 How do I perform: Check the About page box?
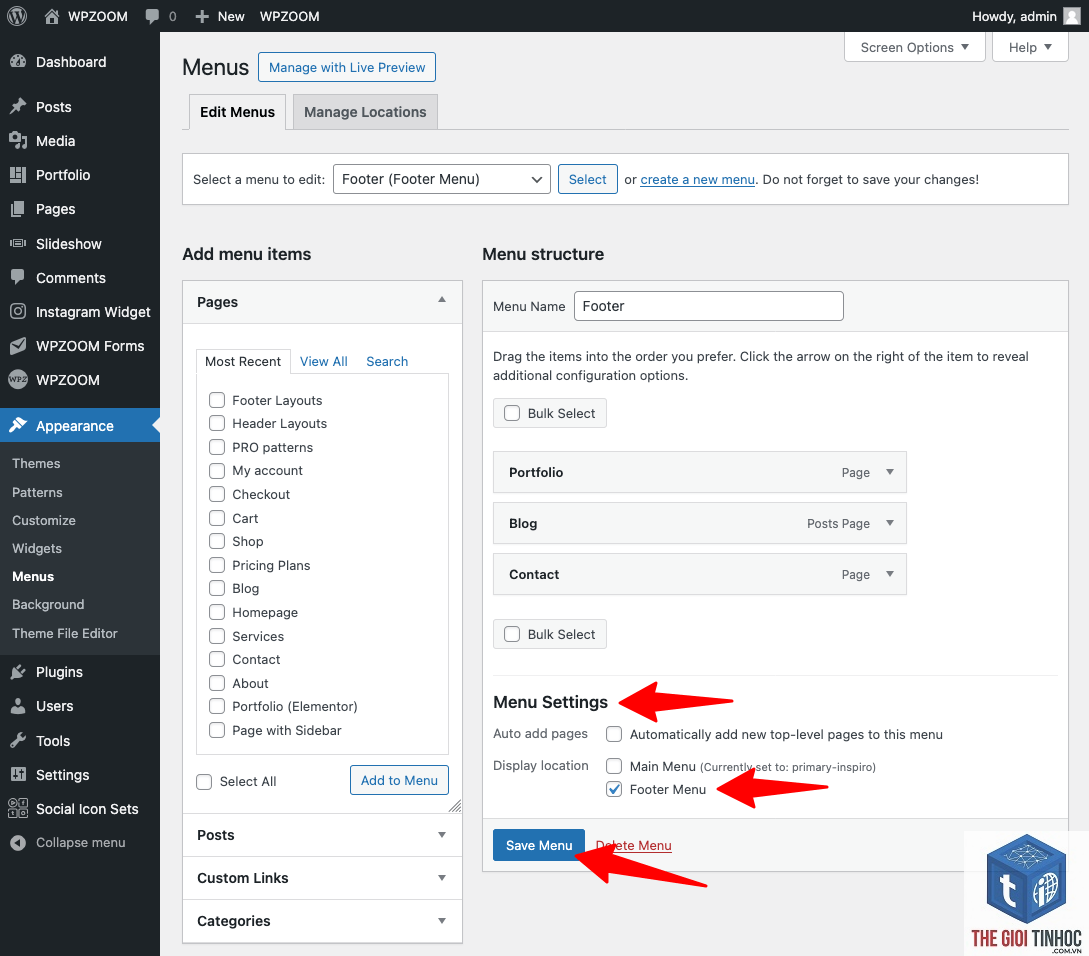pos(217,683)
